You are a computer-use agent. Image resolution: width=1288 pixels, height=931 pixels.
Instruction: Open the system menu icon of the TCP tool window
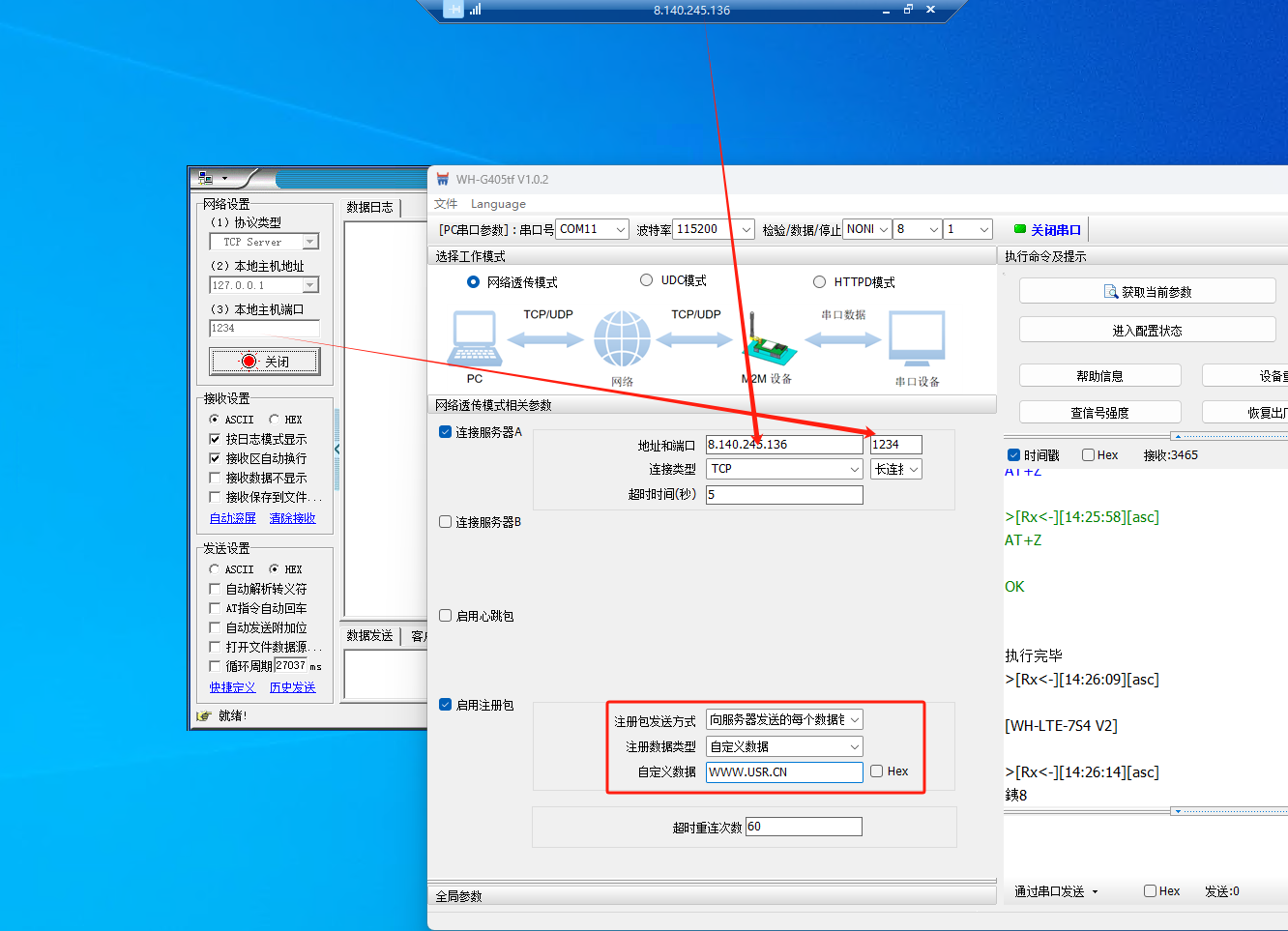[205, 178]
